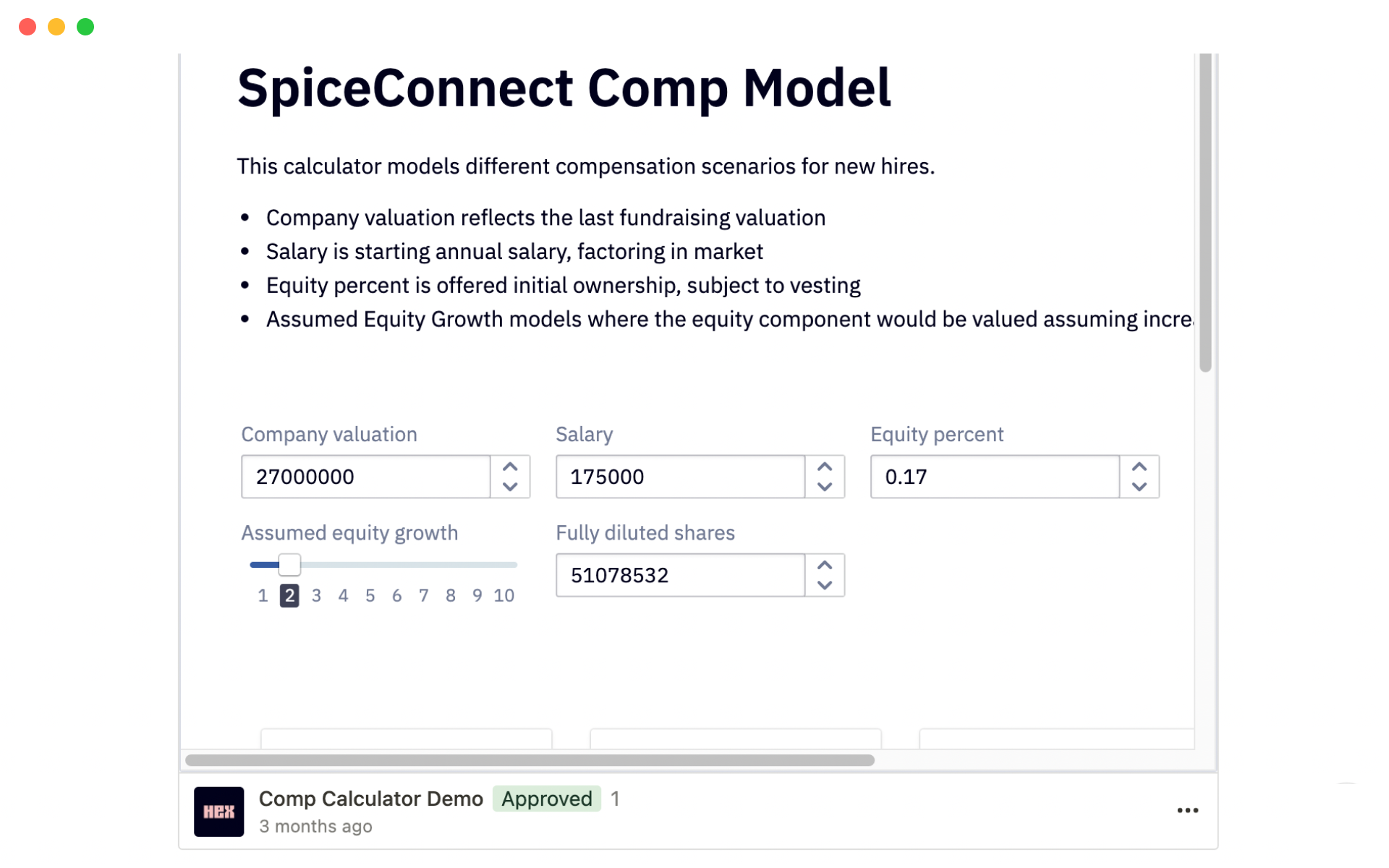Increase Company valuation with up arrow
Viewport: 1389px width, 868px height.
pyautogui.click(x=510, y=467)
